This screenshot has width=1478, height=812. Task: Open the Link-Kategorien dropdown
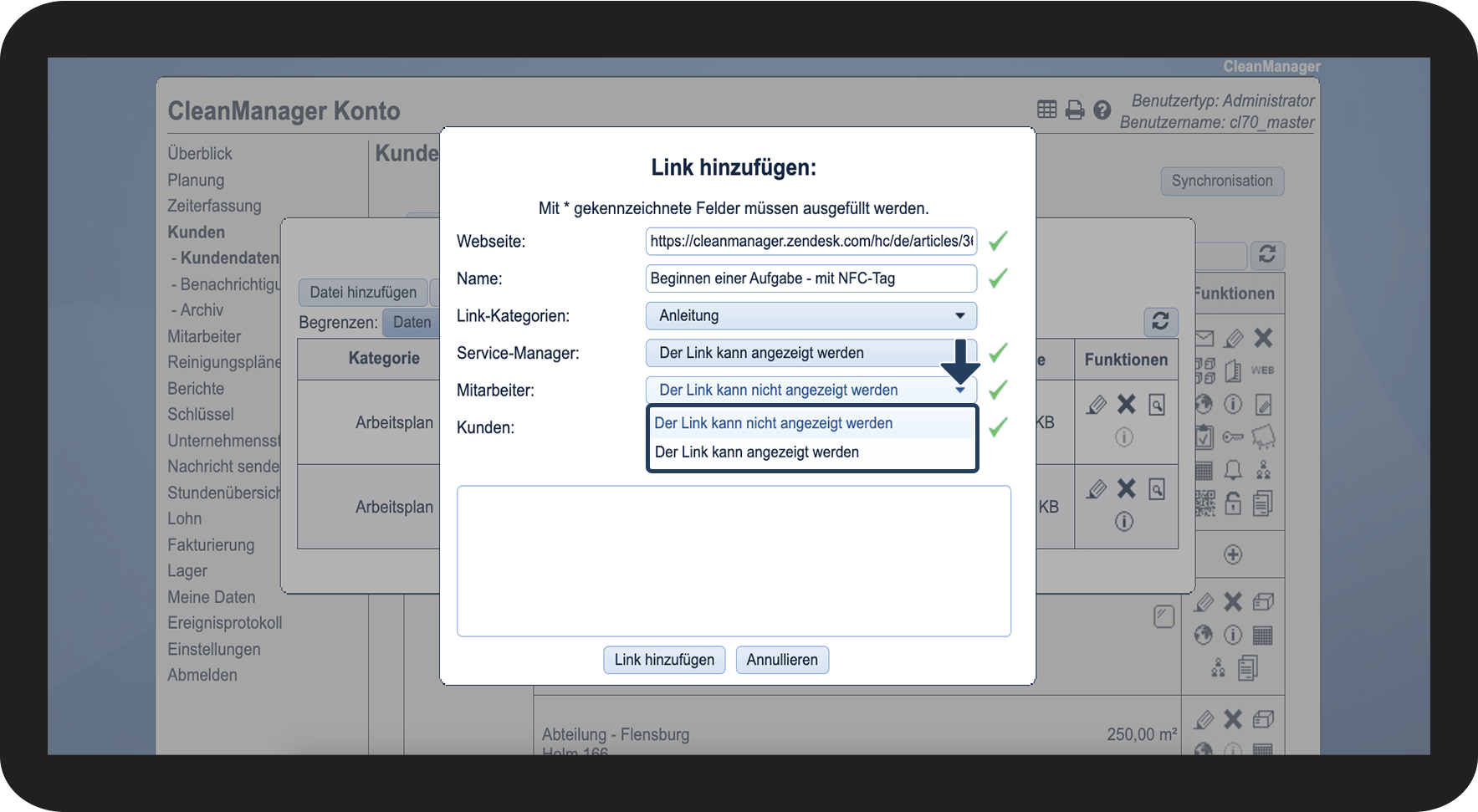point(811,315)
